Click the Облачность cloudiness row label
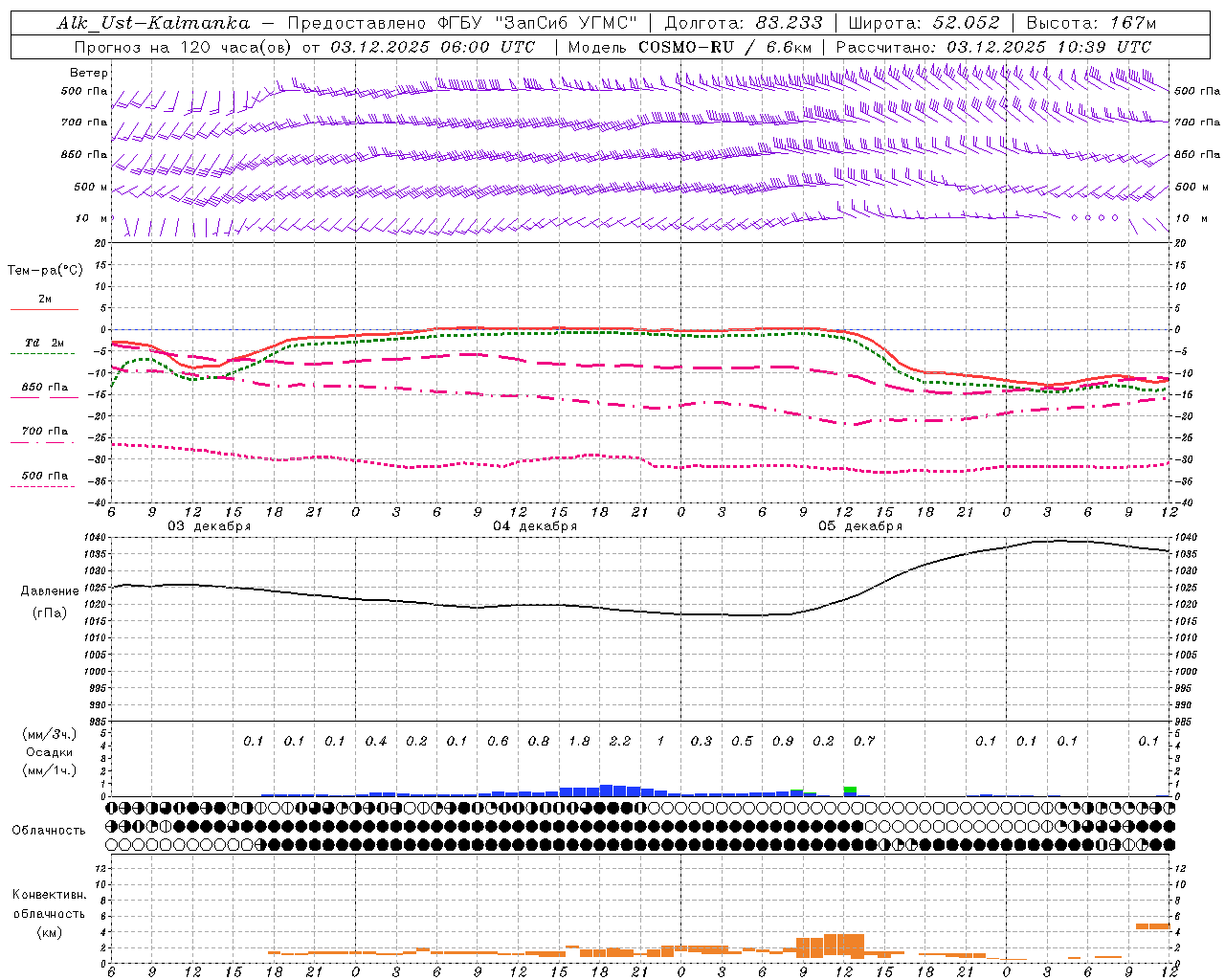1225x980 pixels. click(49, 831)
